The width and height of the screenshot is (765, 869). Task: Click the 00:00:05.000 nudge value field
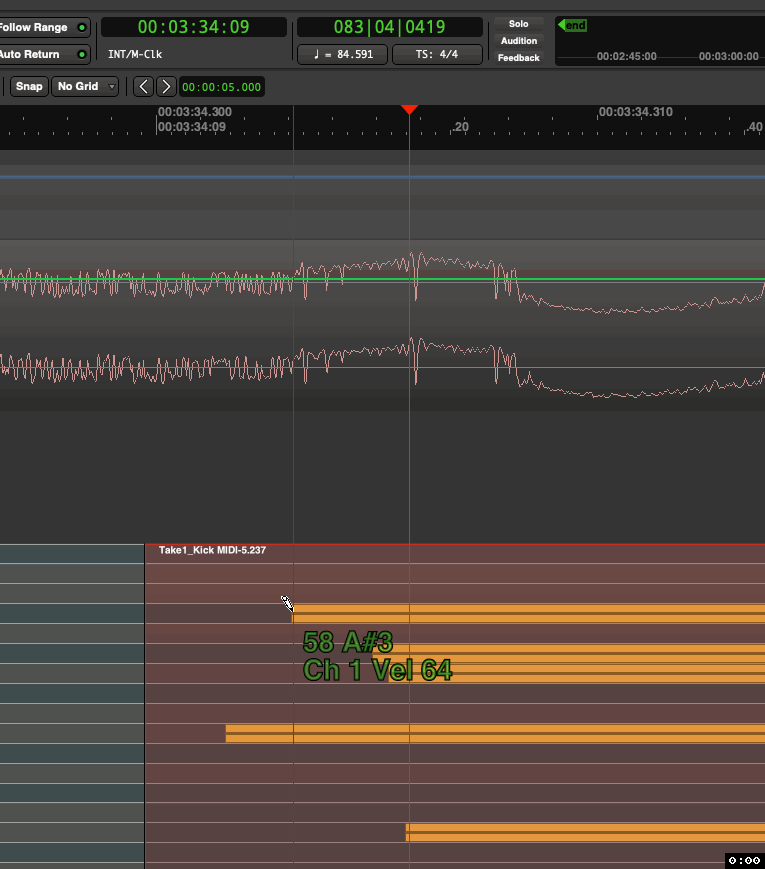coord(222,87)
